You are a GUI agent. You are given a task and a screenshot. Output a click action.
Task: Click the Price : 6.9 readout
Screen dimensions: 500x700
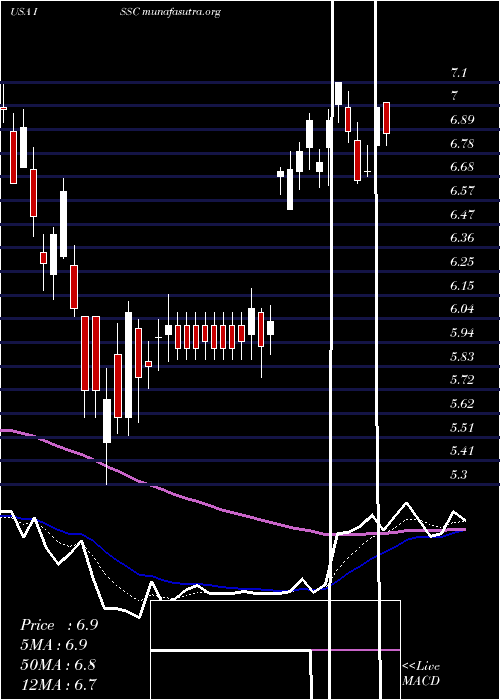pos(59,625)
